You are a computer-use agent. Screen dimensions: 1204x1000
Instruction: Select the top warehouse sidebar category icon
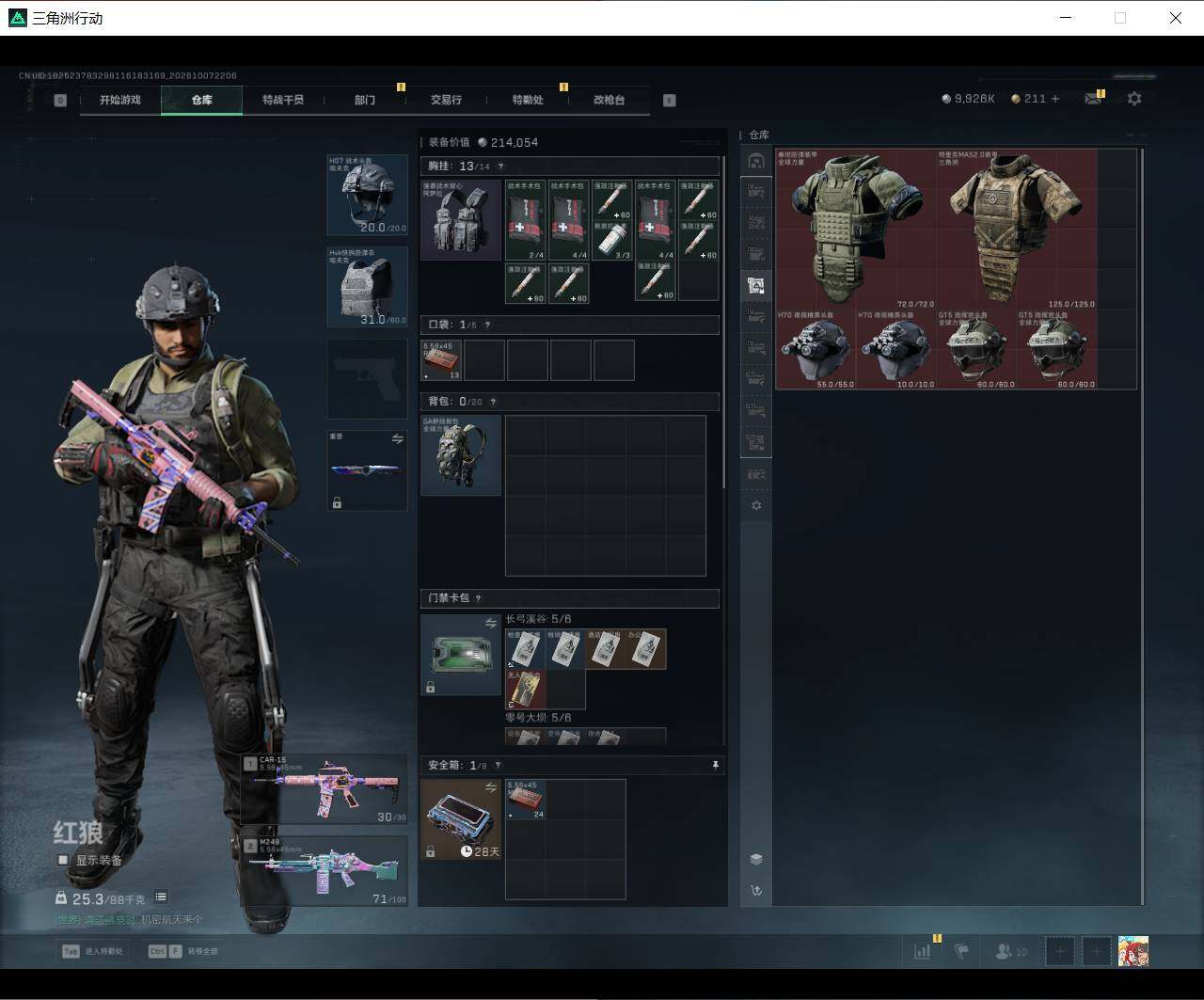tap(756, 162)
